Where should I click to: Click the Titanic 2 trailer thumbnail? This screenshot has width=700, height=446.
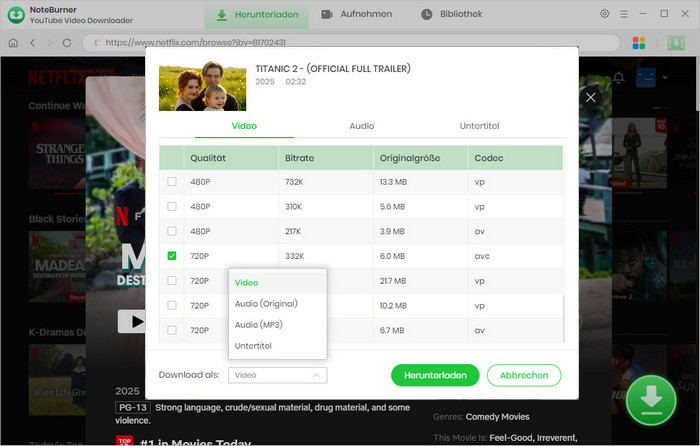pyautogui.click(x=202, y=86)
